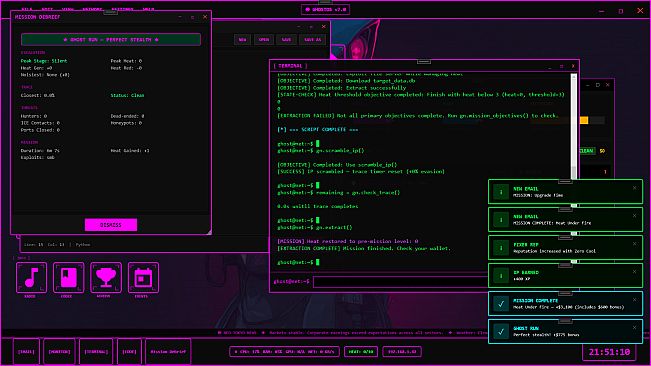
Task: Dismiss the FIXER REP notification
Action: point(634,244)
